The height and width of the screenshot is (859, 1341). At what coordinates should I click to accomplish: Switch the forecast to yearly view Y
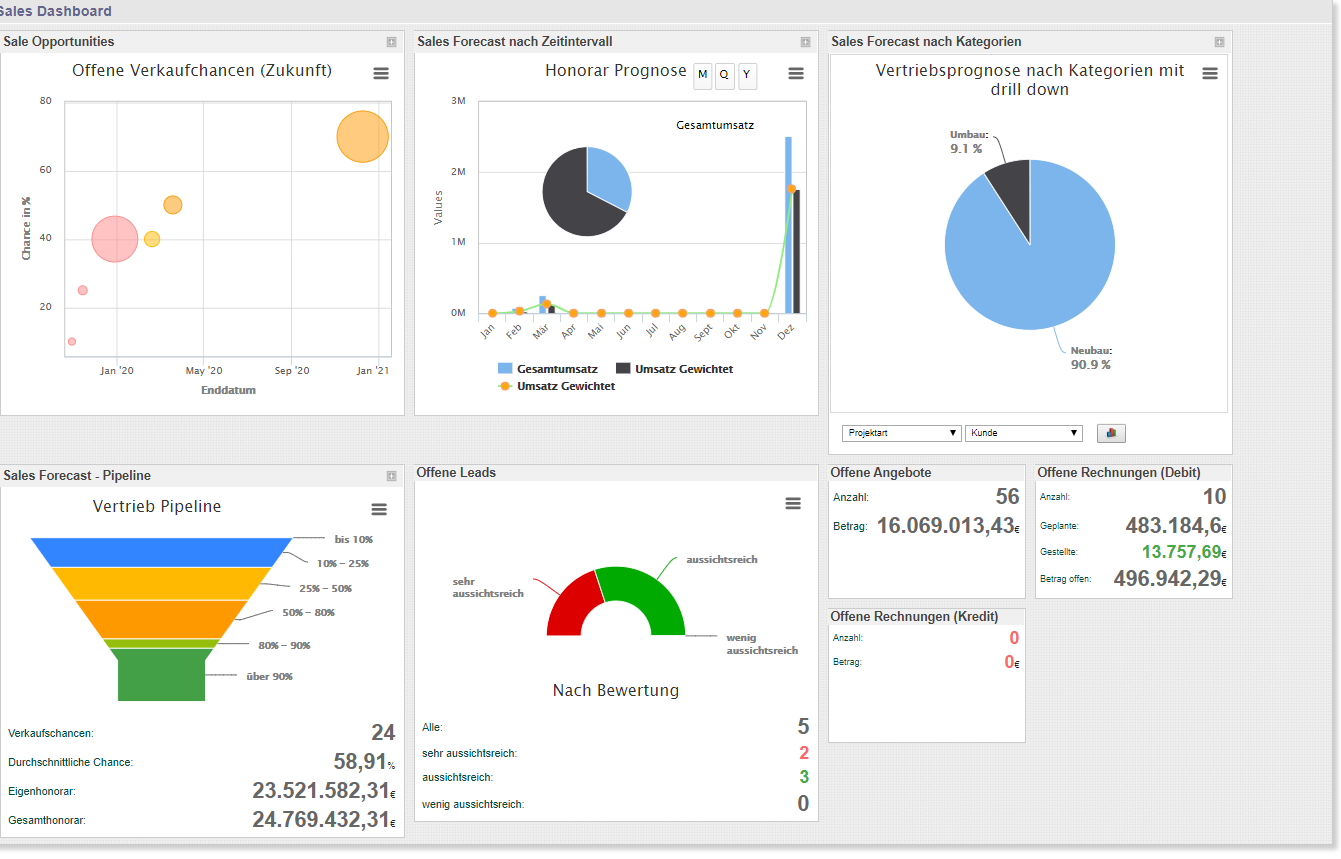tap(747, 76)
